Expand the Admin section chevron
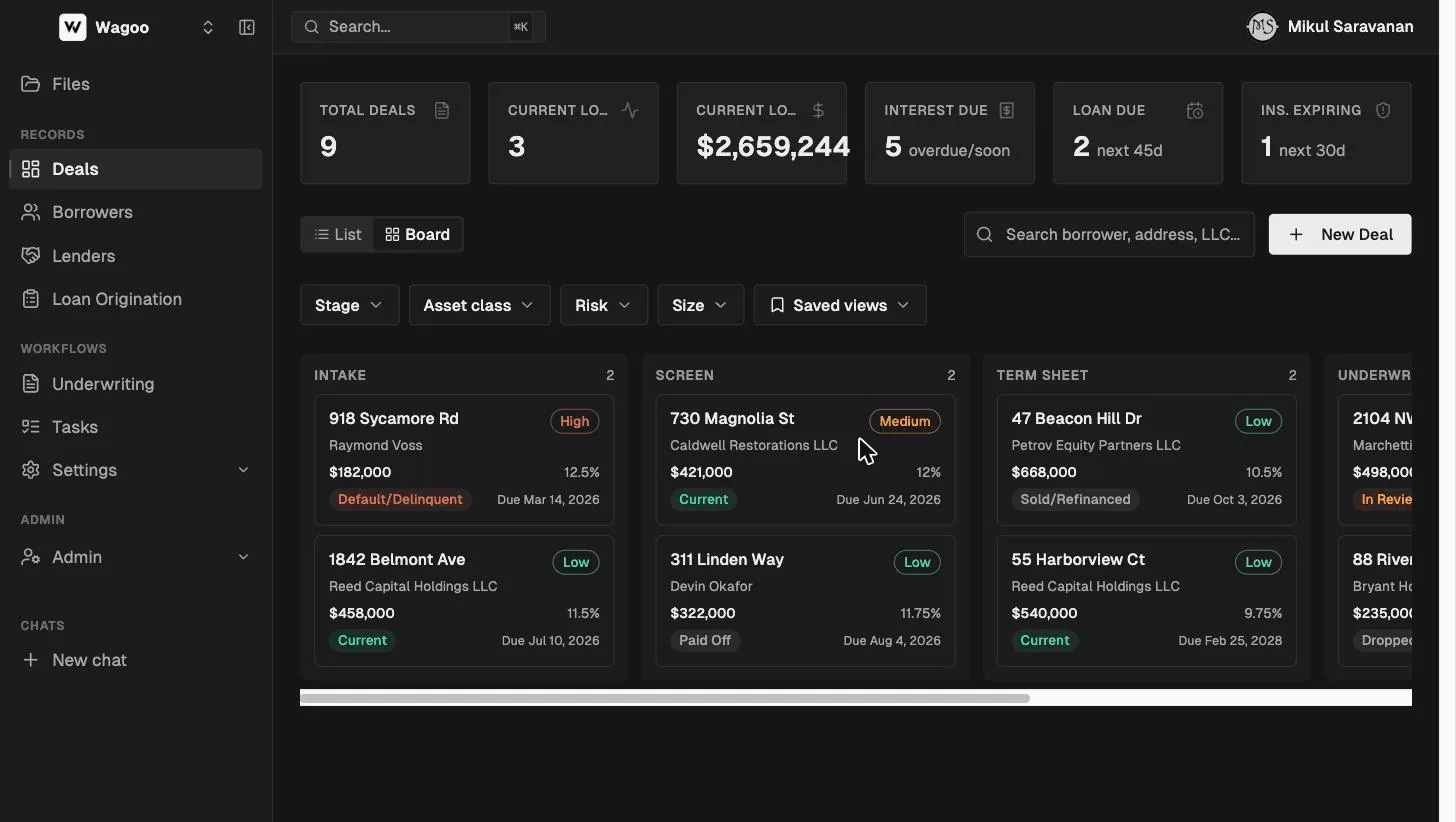This screenshot has width=1456, height=822. (243, 557)
